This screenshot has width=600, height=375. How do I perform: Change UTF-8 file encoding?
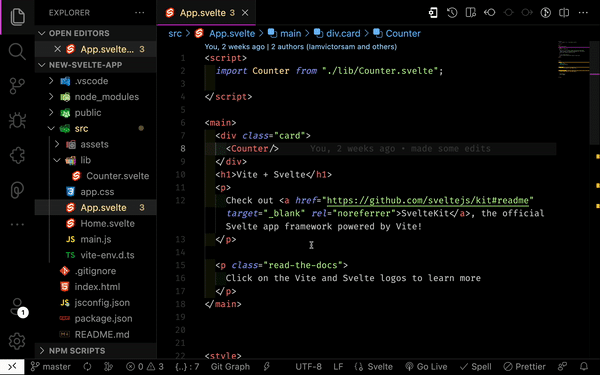coord(308,367)
